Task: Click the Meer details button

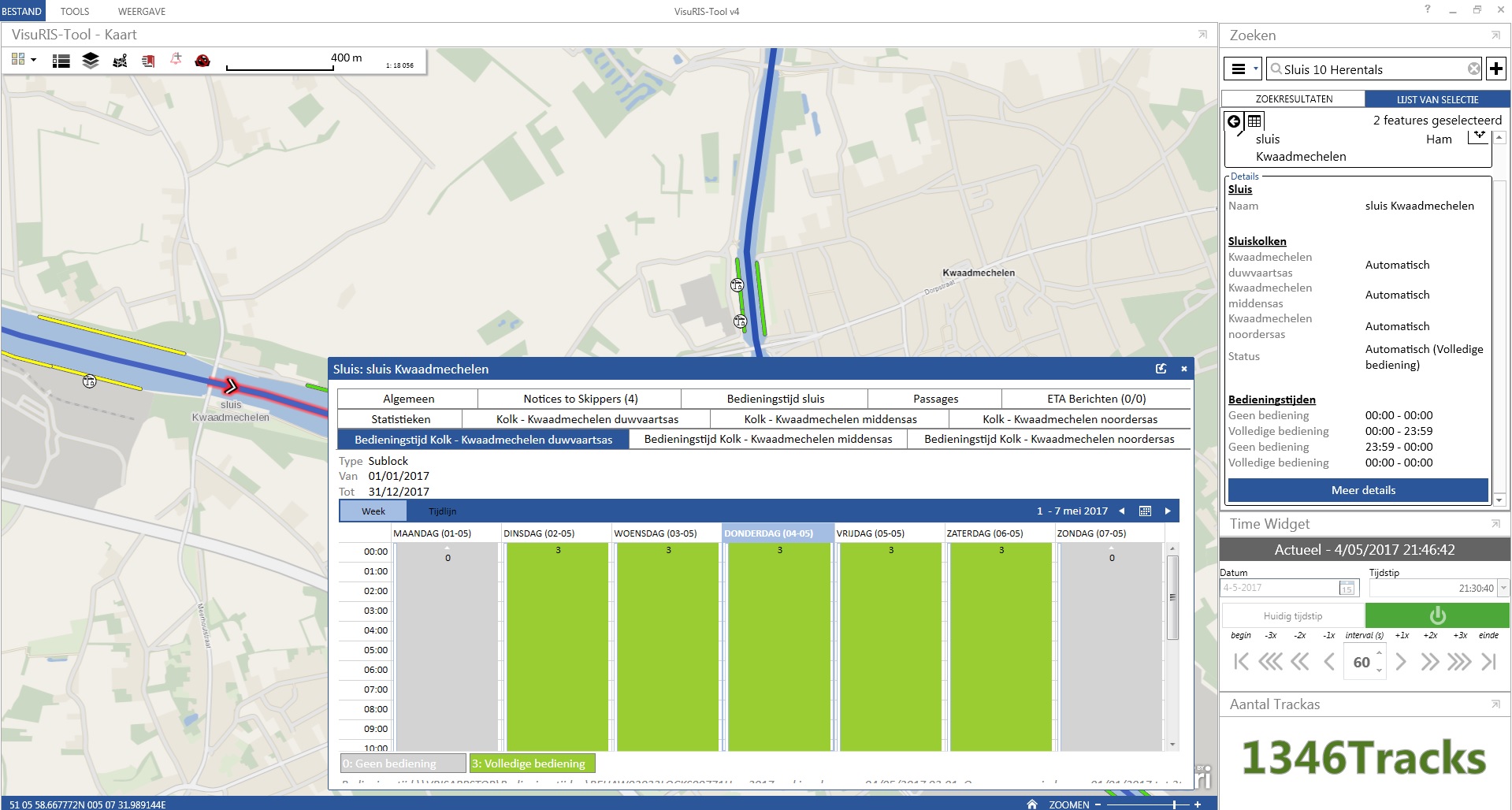Action: pyautogui.click(x=1358, y=490)
